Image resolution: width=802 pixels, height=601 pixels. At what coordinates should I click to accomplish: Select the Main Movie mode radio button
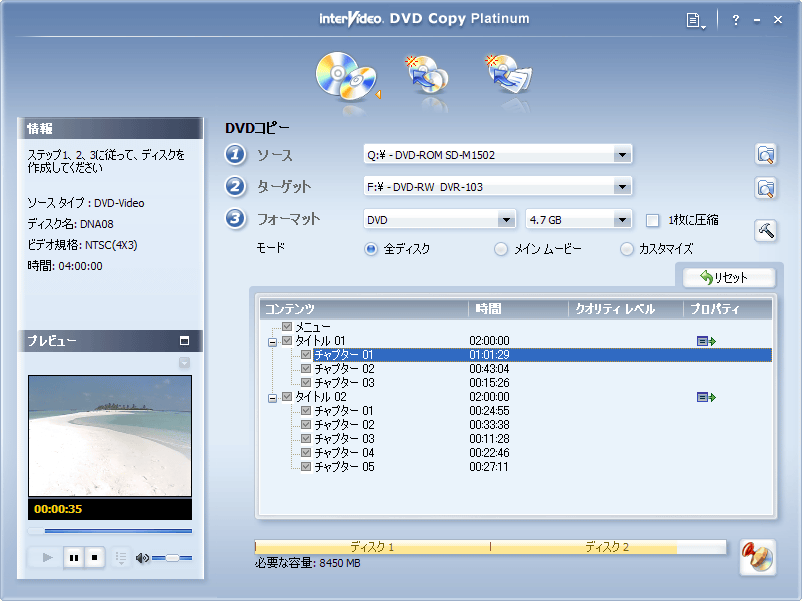click(501, 249)
